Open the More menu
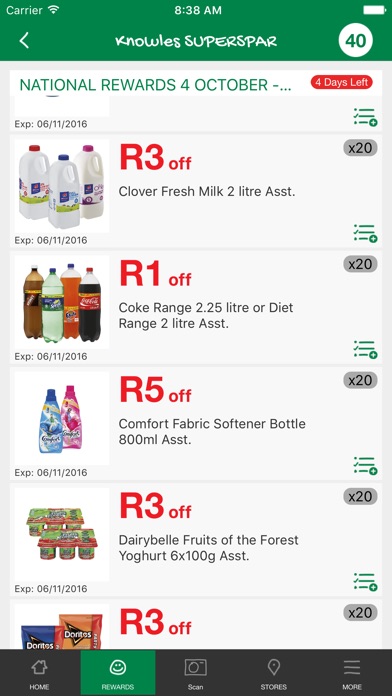The width and height of the screenshot is (392, 696). tap(352, 673)
